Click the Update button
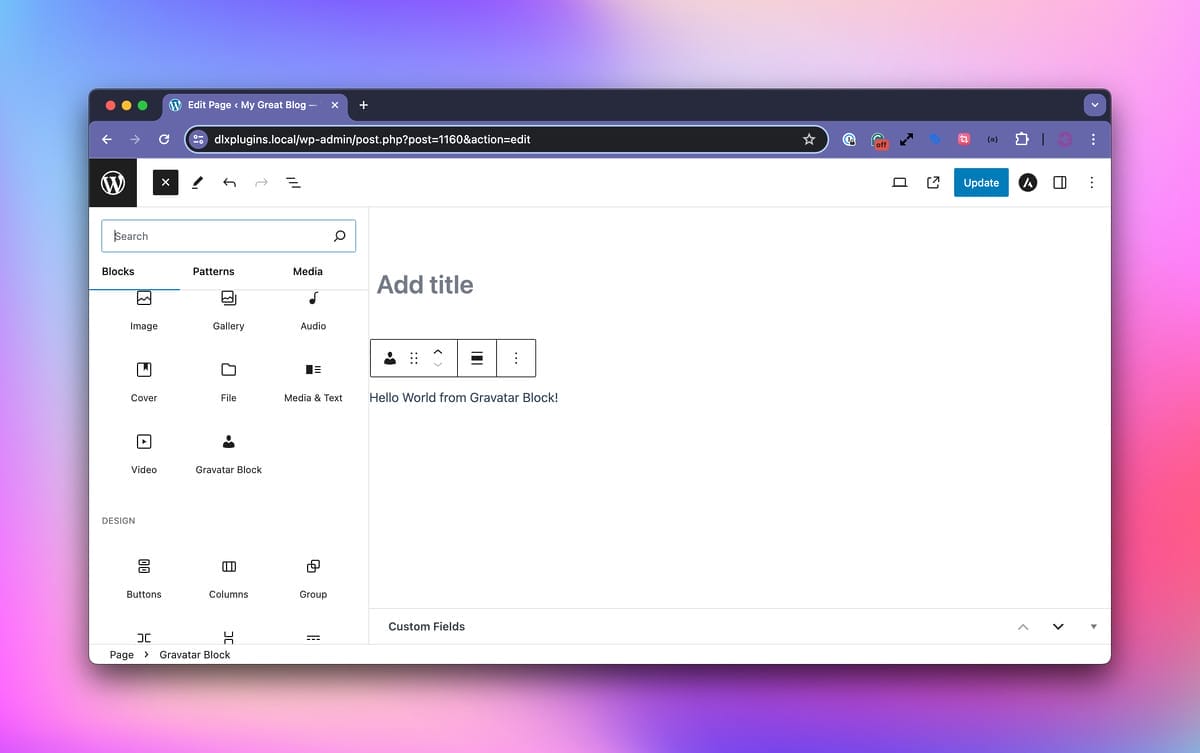This screenshot has height=753, width=1200. click(x=980, y=183)
